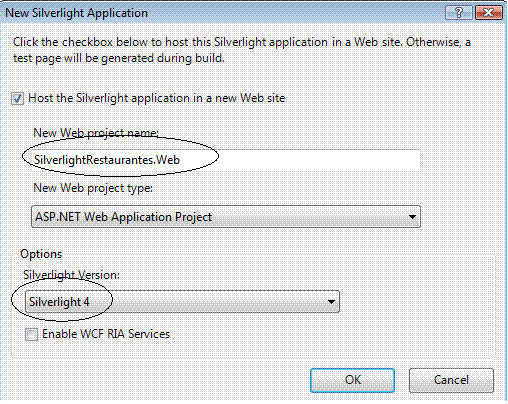Close the New Silverlight Application dialog

pos(489,13)
